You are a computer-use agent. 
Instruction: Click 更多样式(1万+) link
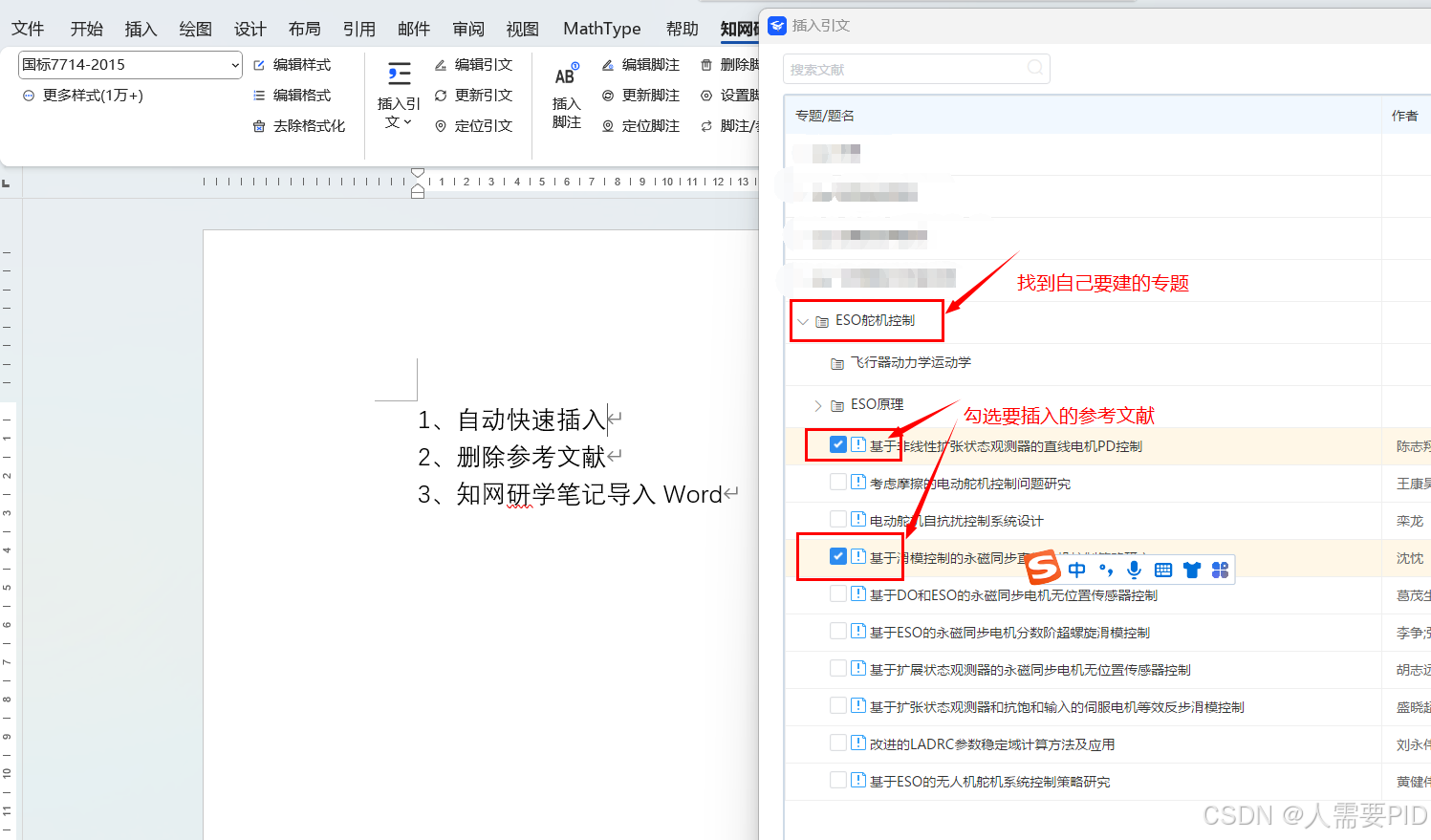(x=93, y=96)
